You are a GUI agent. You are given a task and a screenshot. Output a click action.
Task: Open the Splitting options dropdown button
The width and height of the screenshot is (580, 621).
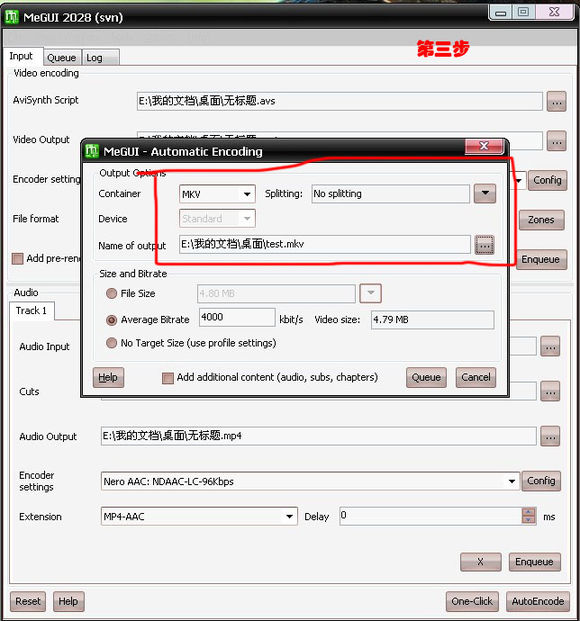(x=485, y=194)
